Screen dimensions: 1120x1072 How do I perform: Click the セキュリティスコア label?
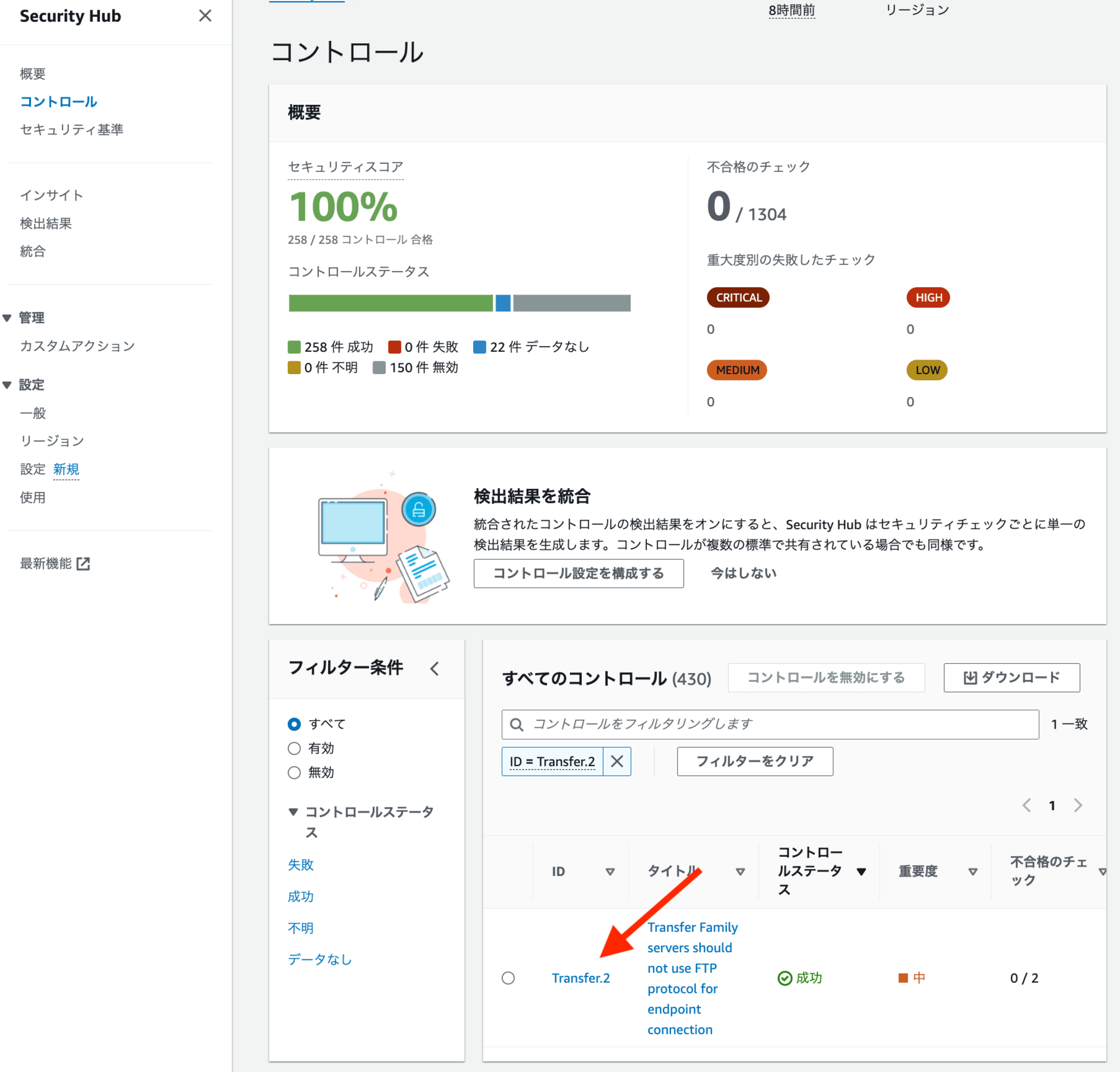pyautogui.click(x=346, y=167)
